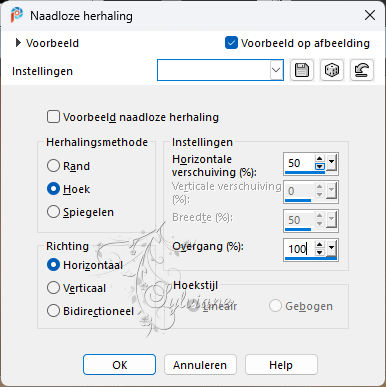This screenshot has height=387, width=386.
Task: Uncheck Voorbeeld op afbeelding
Action: click(x=231, y=43)
